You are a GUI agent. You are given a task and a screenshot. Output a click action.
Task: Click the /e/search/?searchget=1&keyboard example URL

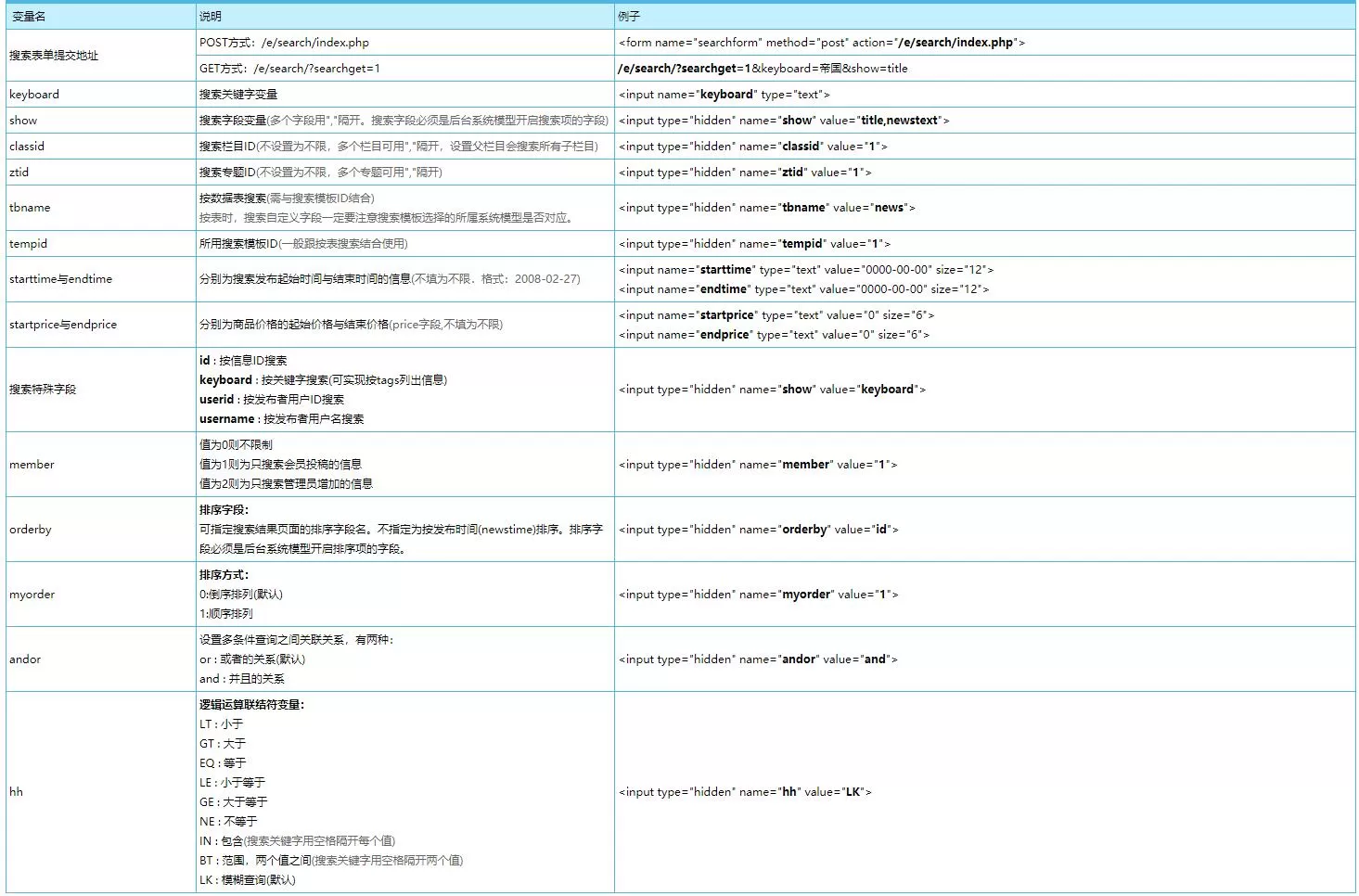point(763,69)
